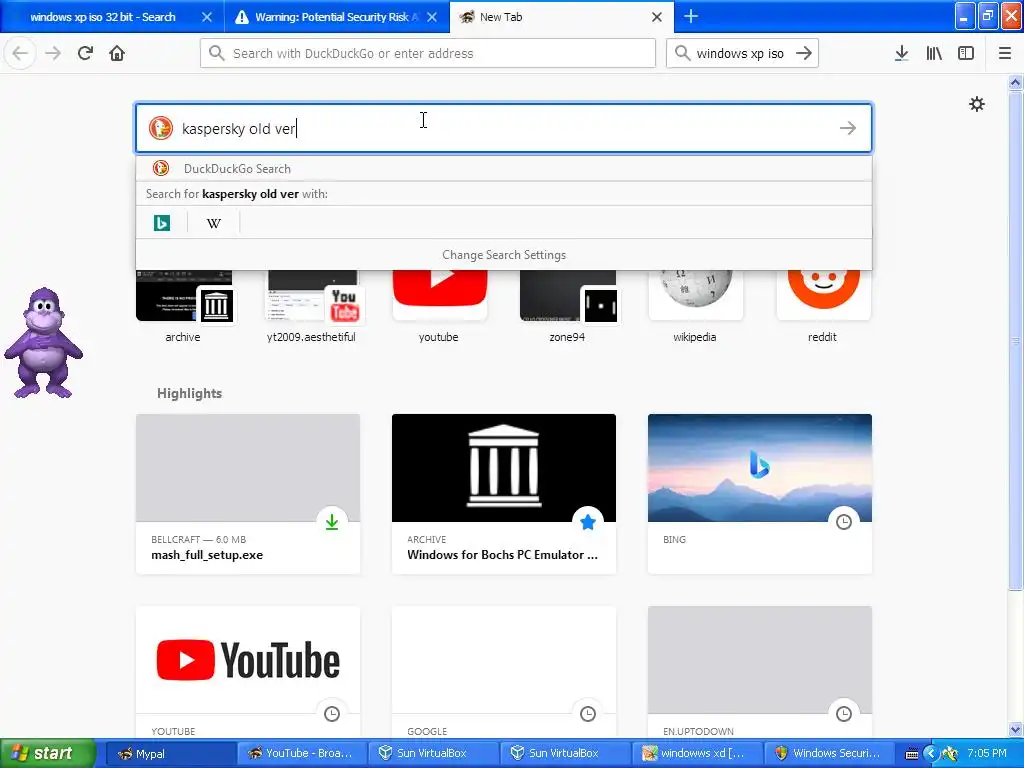Switch to Mypal taskbar item
This screenshot has height=768, width=1024.
coord(170,753)
